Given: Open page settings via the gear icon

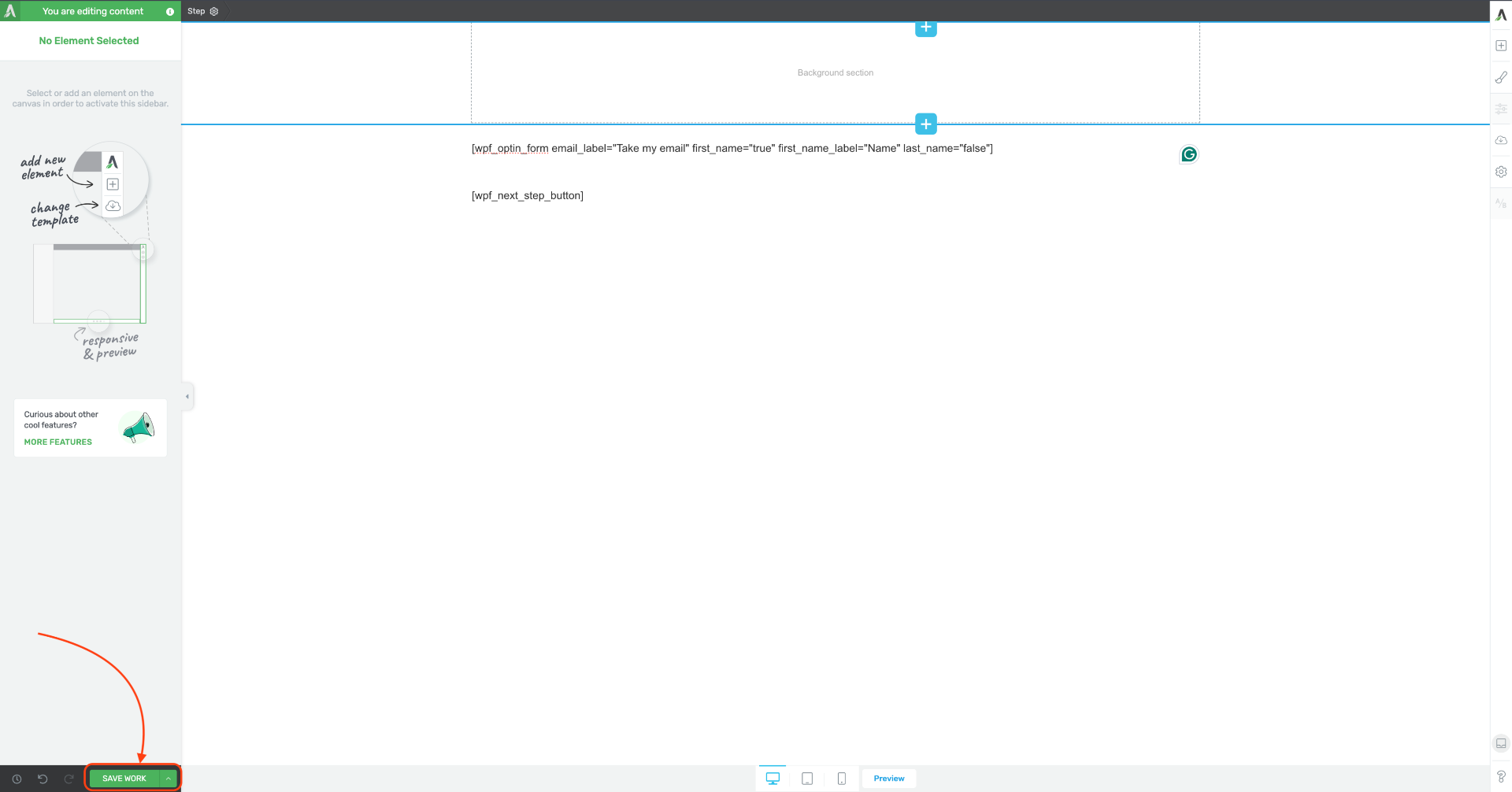Looking at the screenshot, I should [1501, 172].
